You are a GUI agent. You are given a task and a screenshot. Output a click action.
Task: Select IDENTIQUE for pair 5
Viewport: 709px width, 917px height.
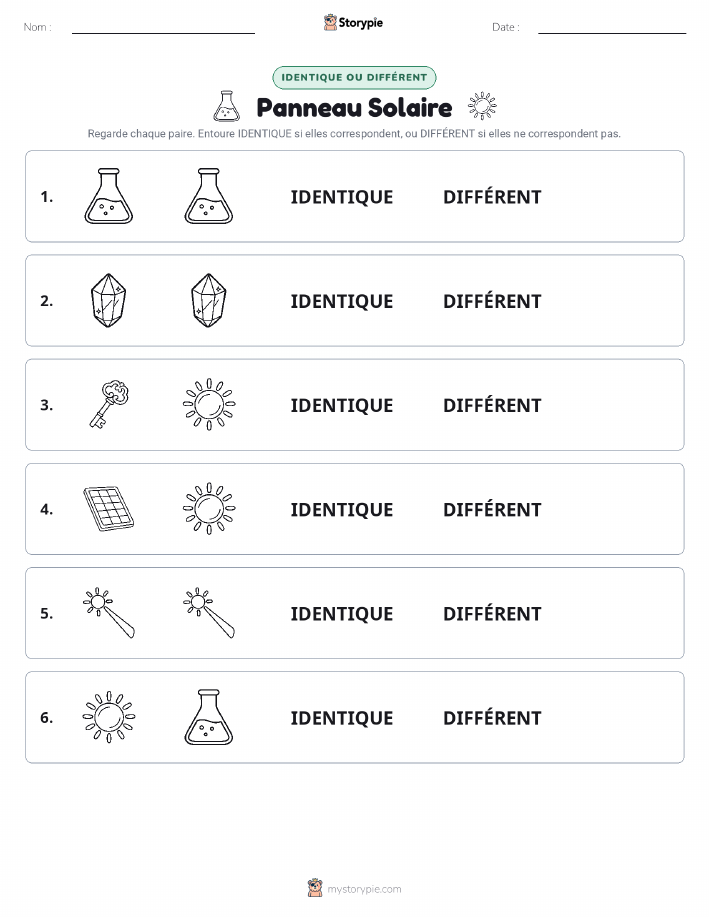(x=342, y=613)
